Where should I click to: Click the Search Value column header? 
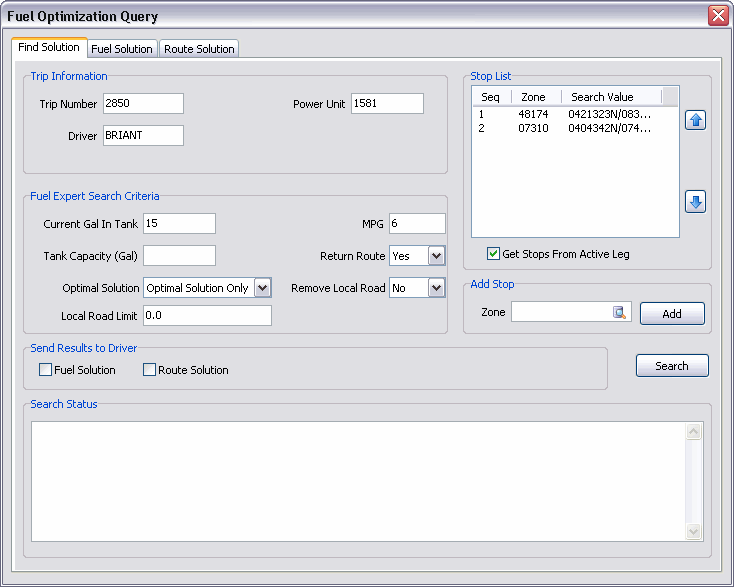(x=602, y=97)
